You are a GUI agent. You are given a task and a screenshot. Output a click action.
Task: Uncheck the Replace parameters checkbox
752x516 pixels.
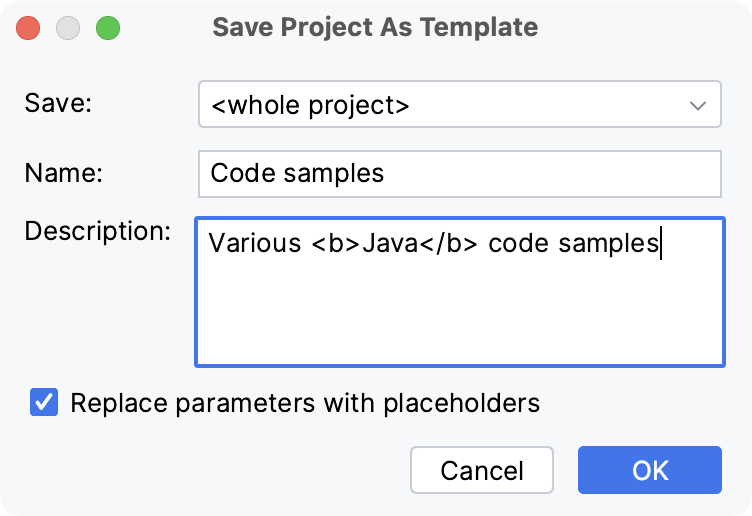(x=45, y=403)
